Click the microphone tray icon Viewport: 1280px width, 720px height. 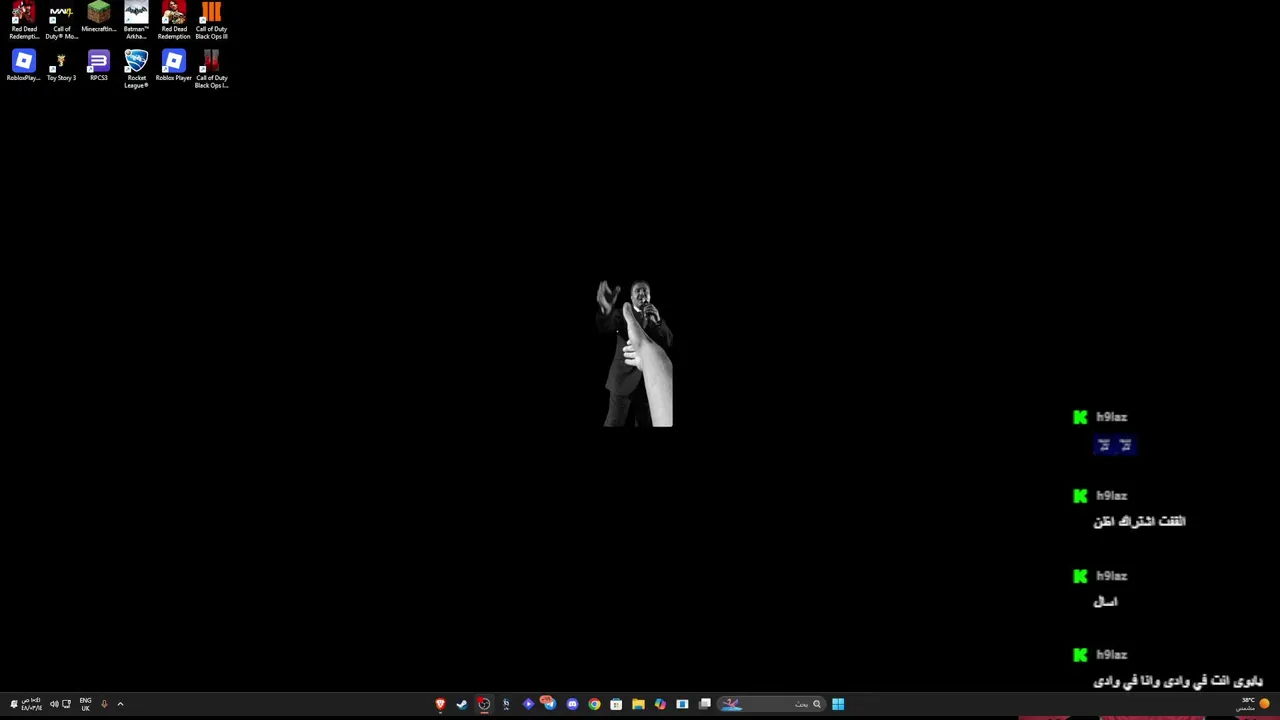pyautogui.click(x=104, y=704)
